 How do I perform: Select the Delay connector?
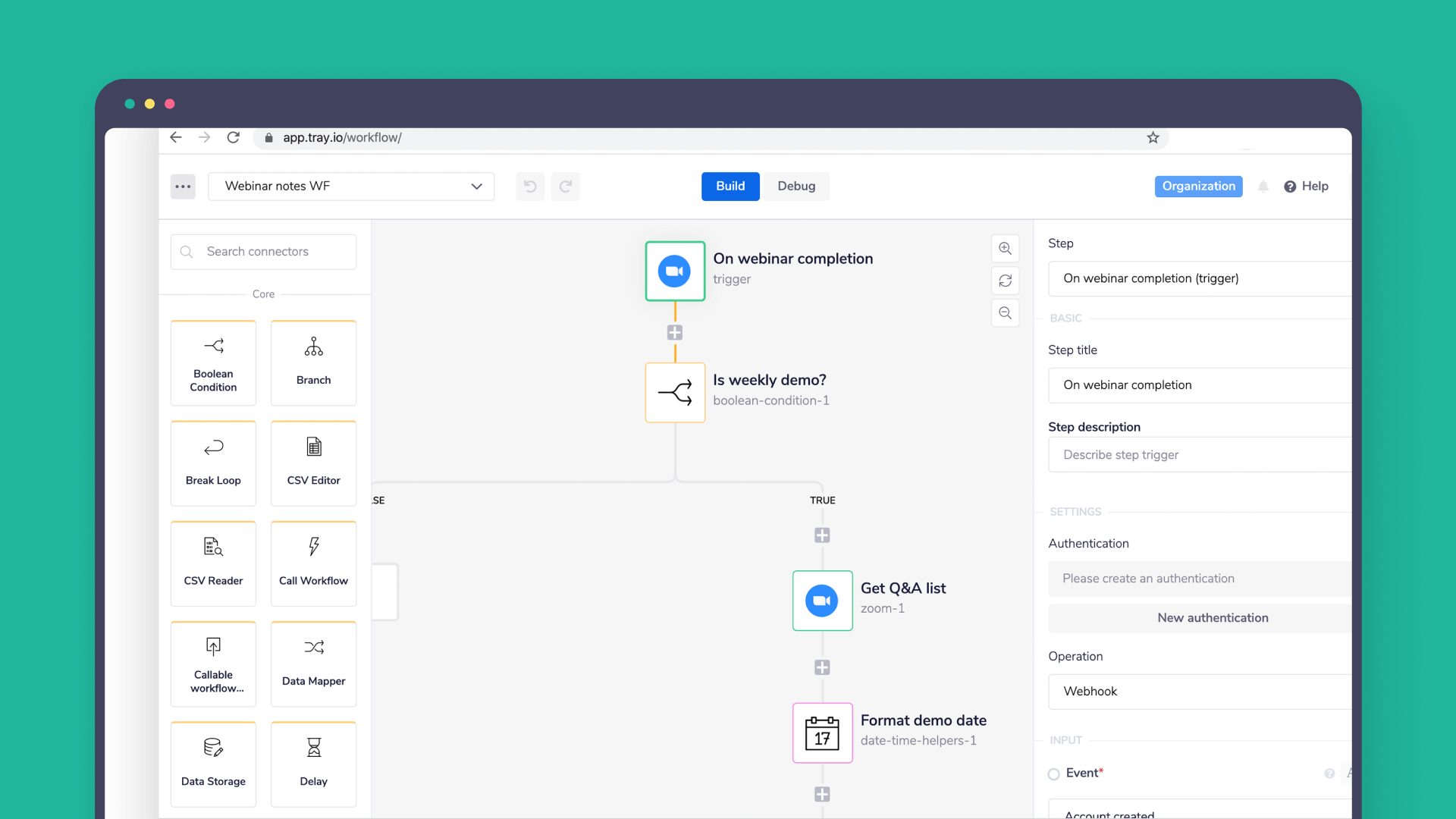[313, 764]
